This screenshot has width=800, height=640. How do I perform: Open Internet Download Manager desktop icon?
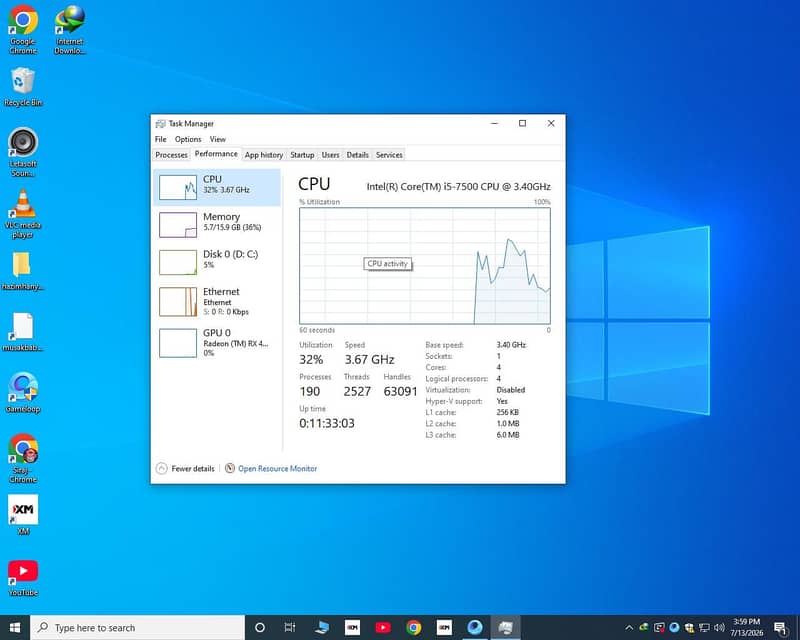70,29
